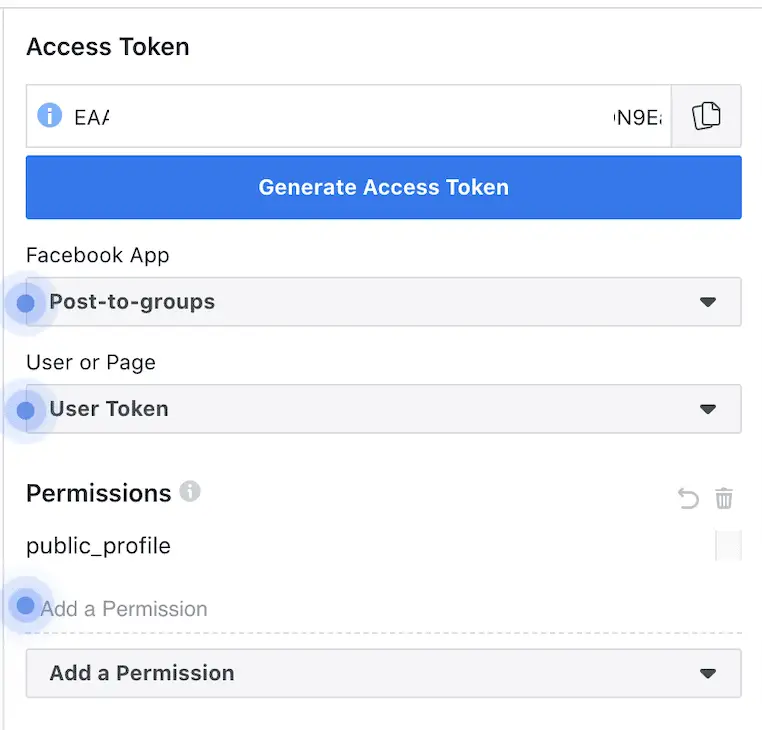Screen dimensions: 762x730
Task: Focus the Add a Permission search field
Action: 383,609
